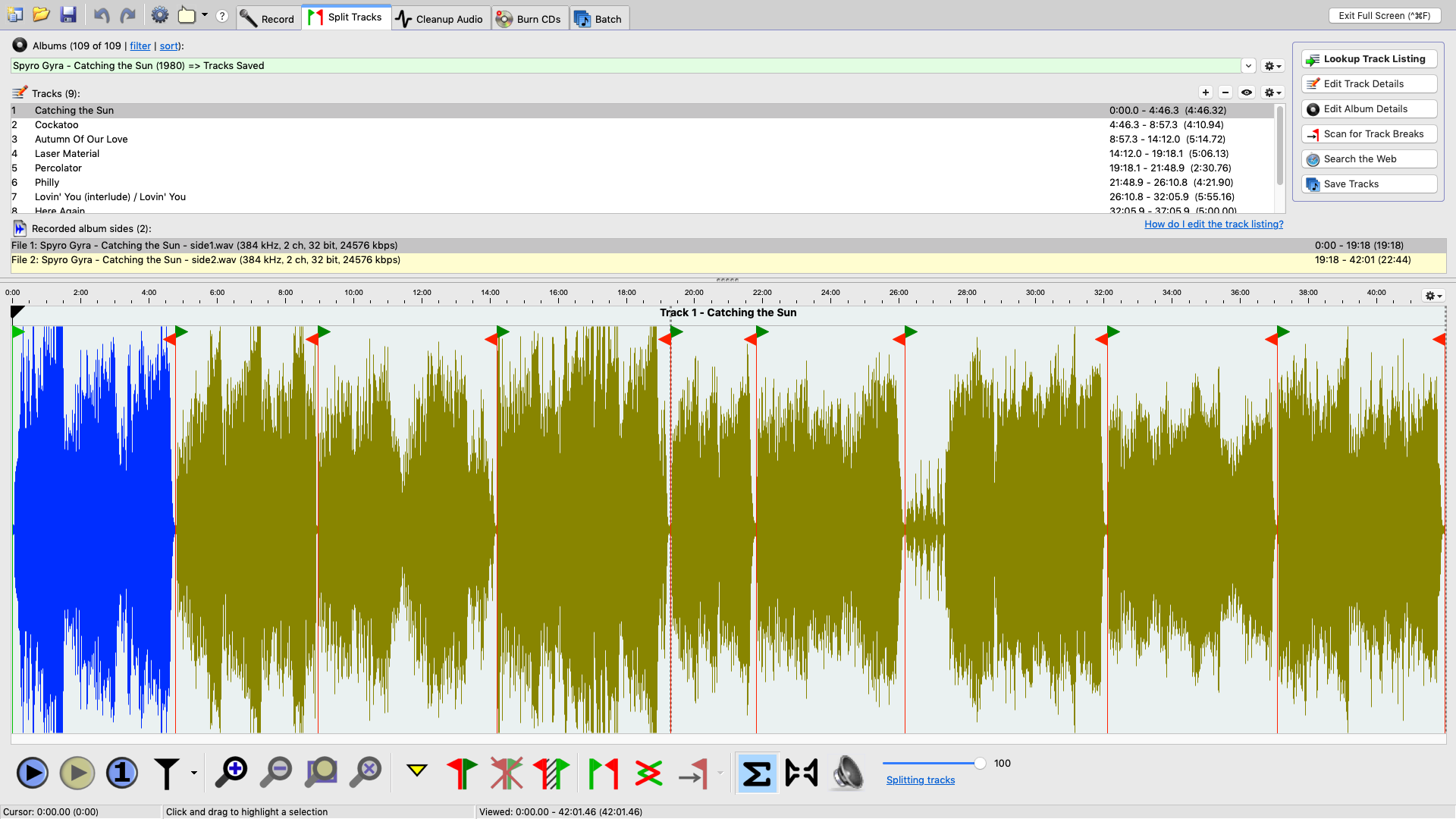Click the folder tools icon
This screenshot has height=819, width=1456.
tap(187, 14)
